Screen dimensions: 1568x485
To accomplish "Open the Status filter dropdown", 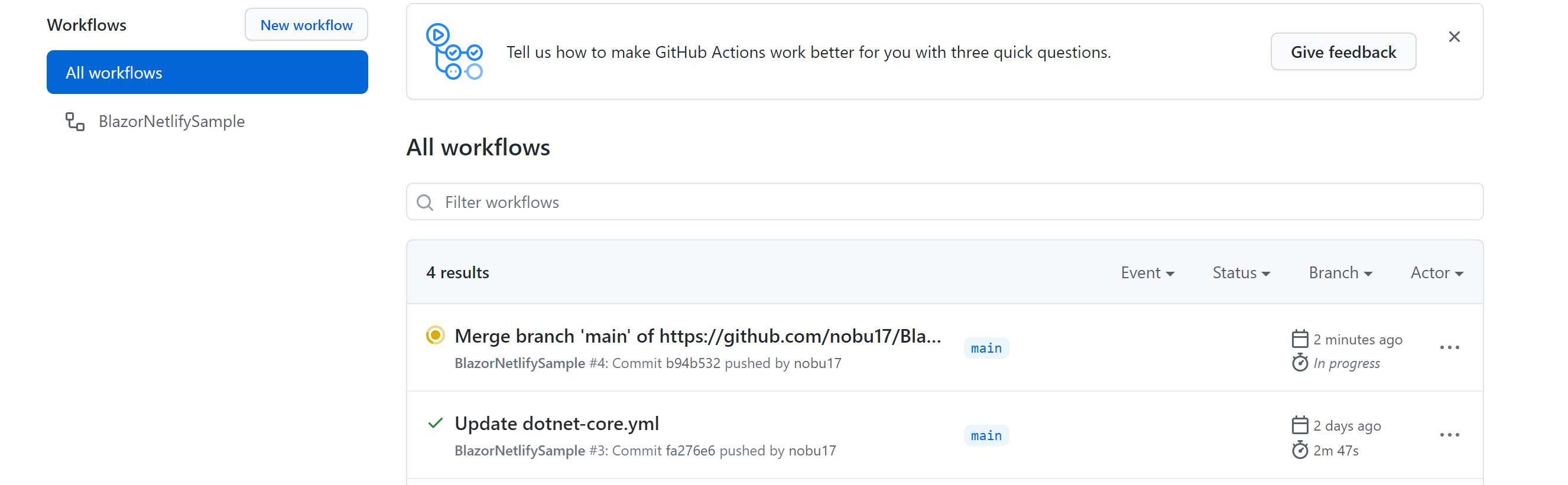I will (1240, 272).
